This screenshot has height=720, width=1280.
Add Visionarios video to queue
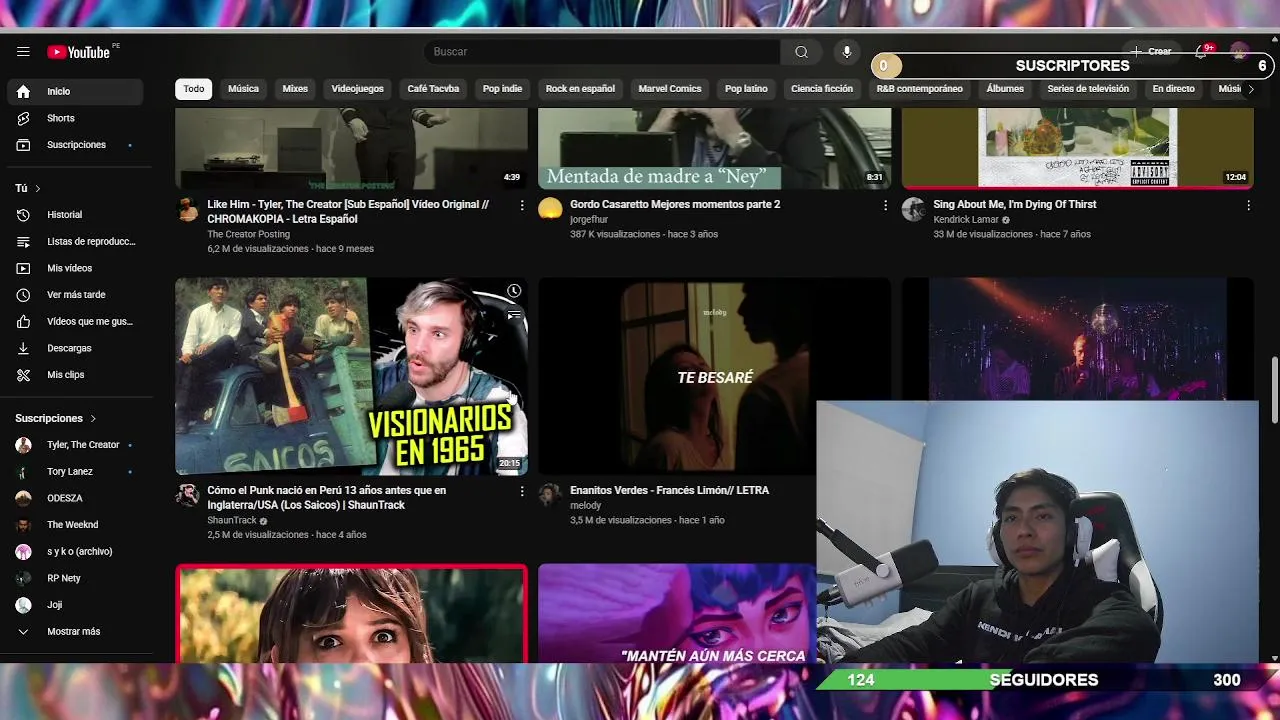click(x=513, y=315)
